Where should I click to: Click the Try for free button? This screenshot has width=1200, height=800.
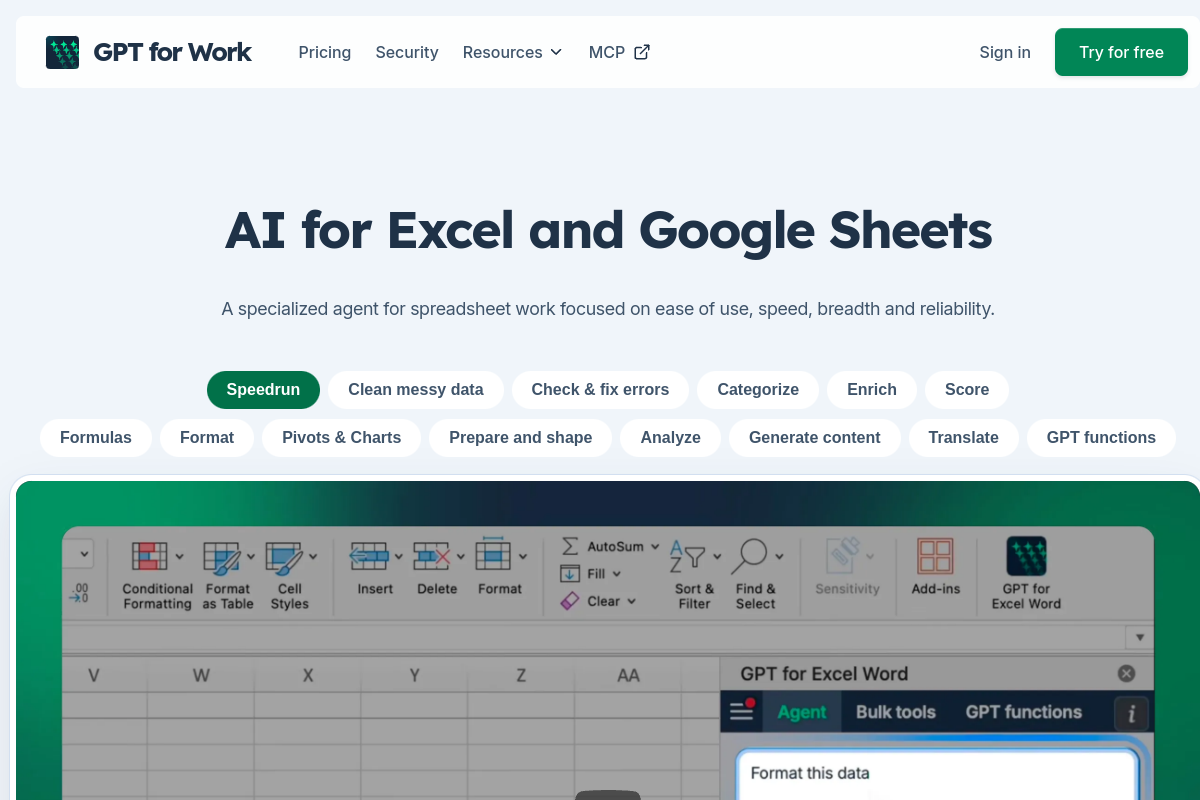(1121, 52)
